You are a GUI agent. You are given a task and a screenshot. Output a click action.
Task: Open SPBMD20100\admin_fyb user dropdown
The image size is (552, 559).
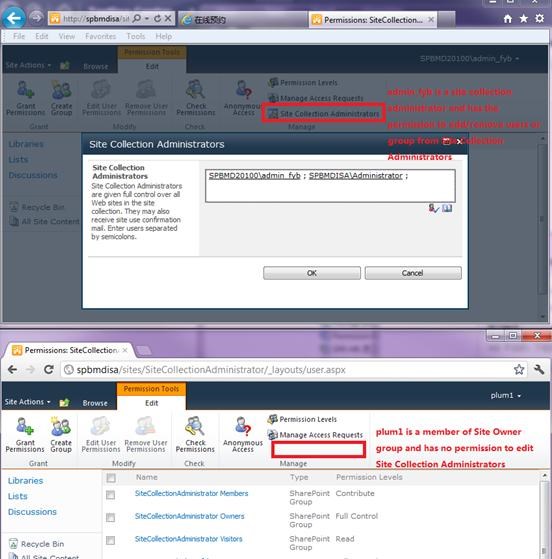point(469,58)
